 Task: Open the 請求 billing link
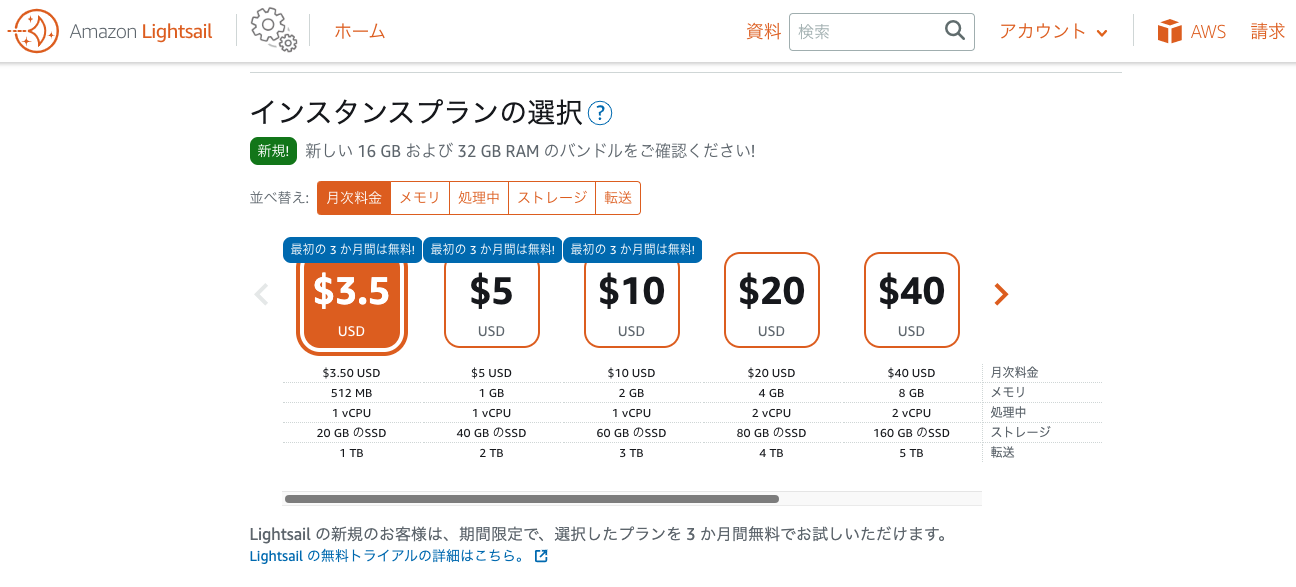pyautogui.click(x=1267, y=32)
